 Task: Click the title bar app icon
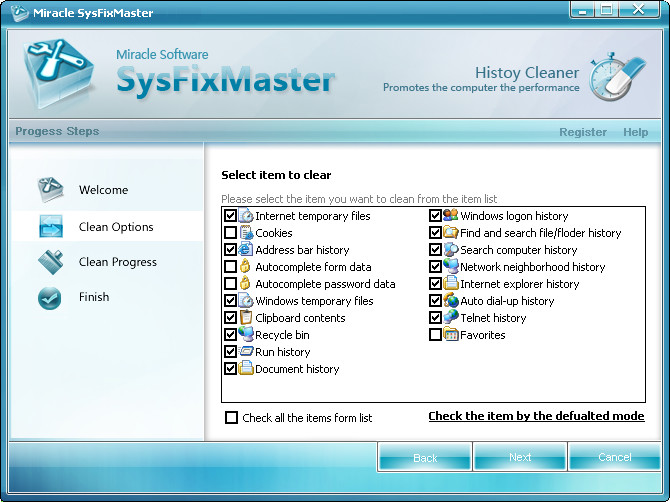tap(19, 13)
